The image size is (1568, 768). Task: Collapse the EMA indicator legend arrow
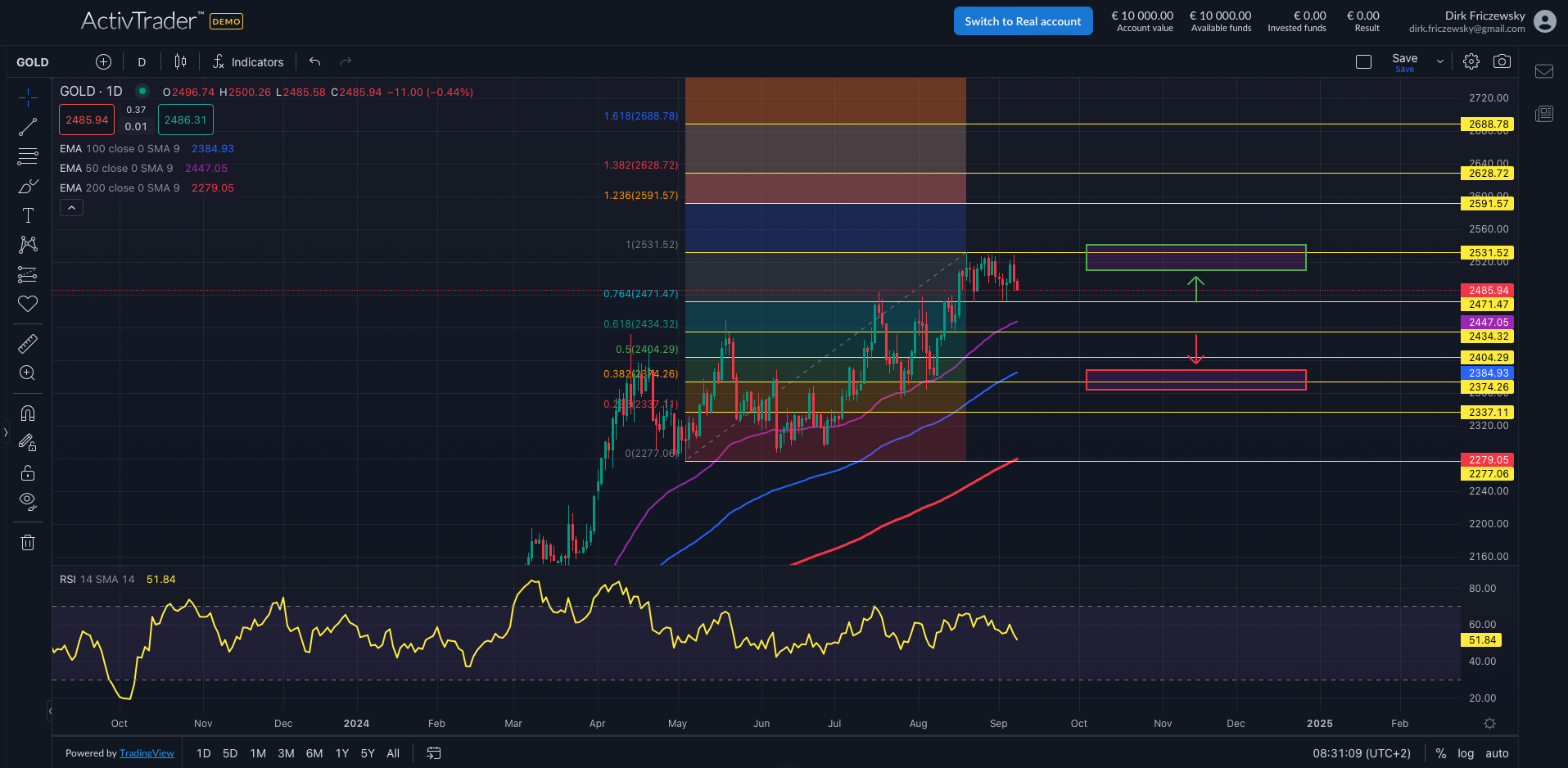pyautogui.click(x=71, y=207)
